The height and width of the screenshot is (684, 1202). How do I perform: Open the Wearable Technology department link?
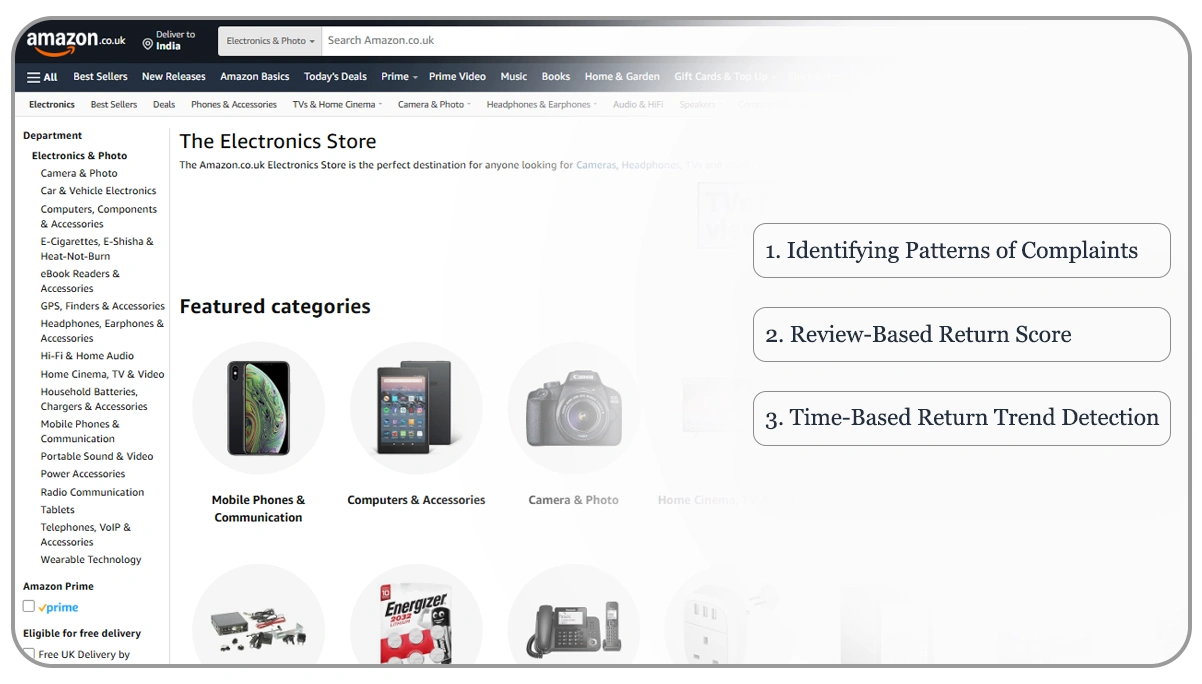coord(90,559)
